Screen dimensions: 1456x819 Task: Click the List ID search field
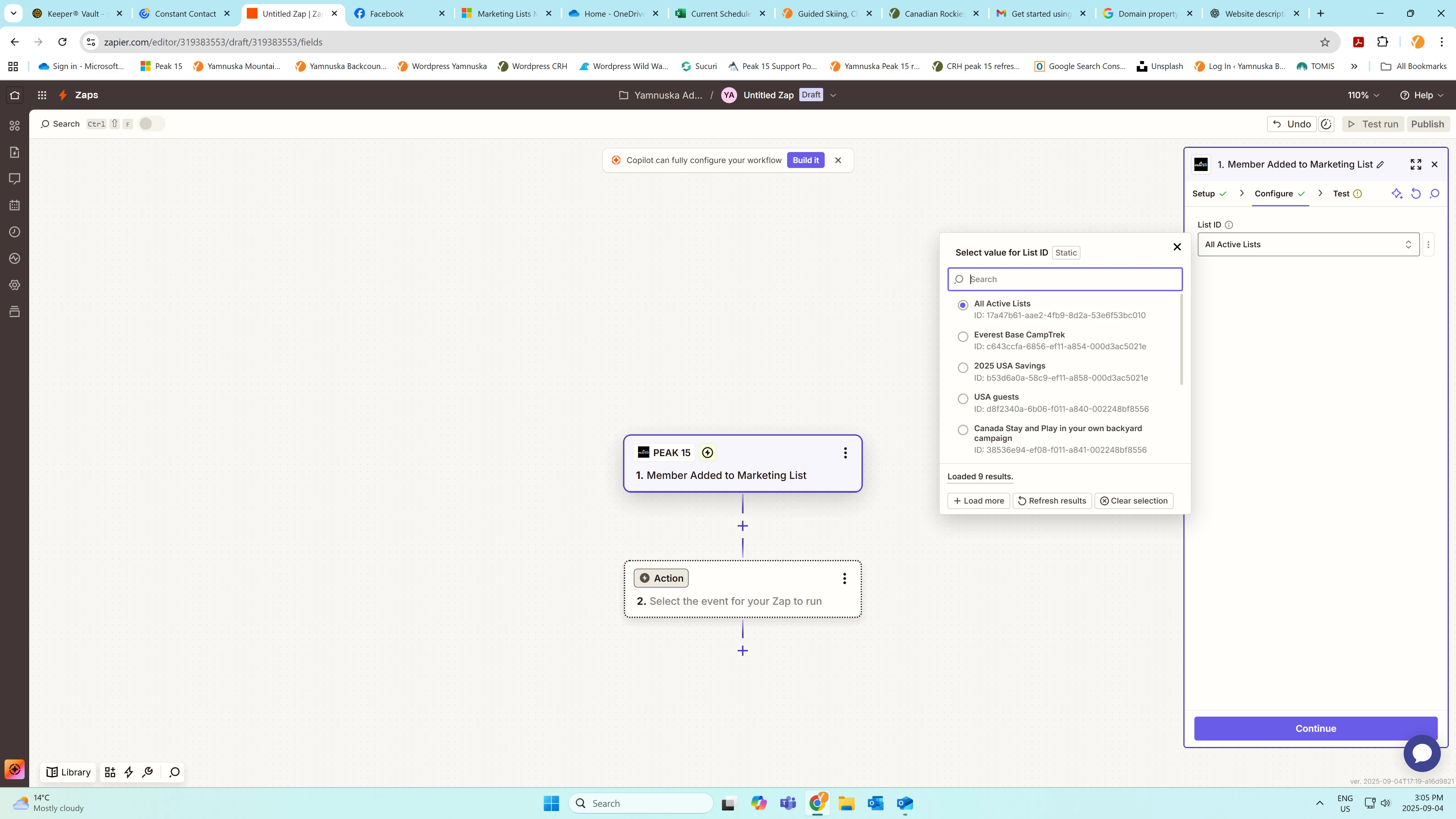(x=1065, y=279)
